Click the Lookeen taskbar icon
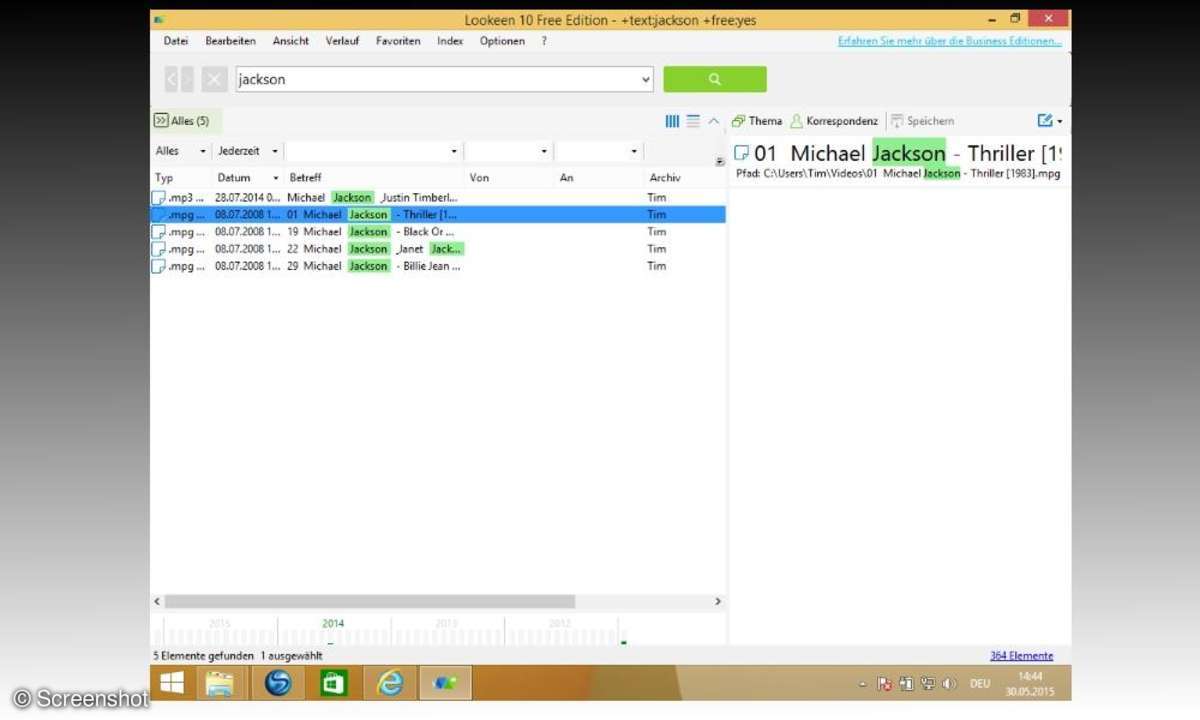The height and width of the screenshot is (720, 1200). pos(445,684)
